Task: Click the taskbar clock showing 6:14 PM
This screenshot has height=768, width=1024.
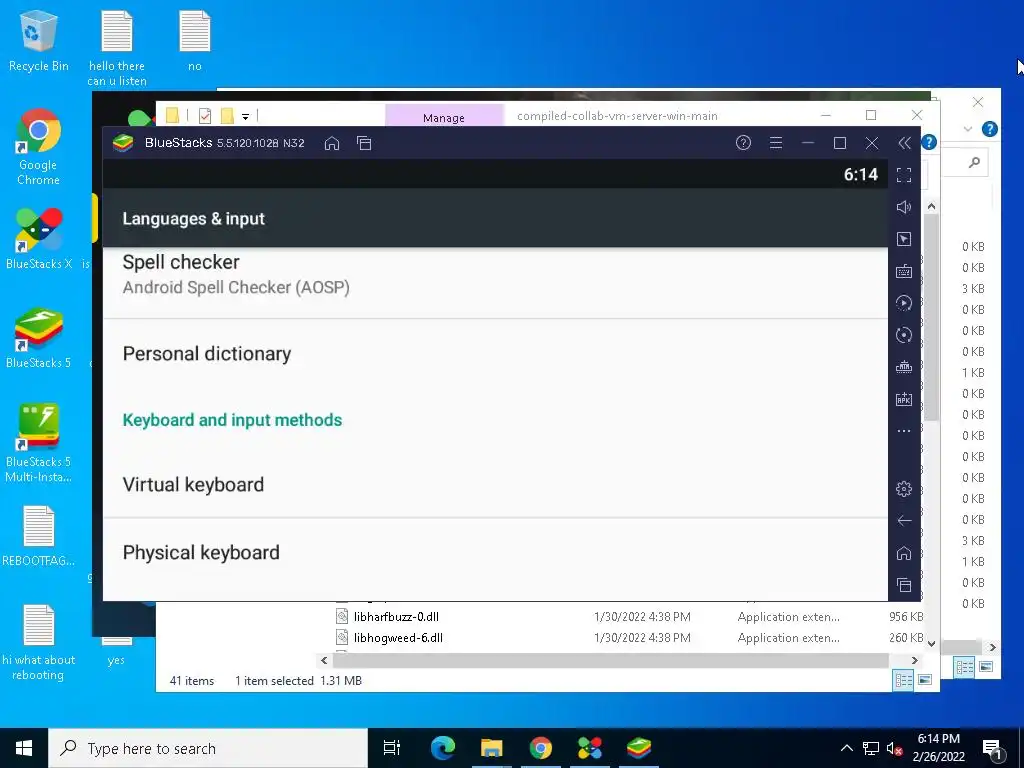Action: pyautogui.click(x=938, y=748)
